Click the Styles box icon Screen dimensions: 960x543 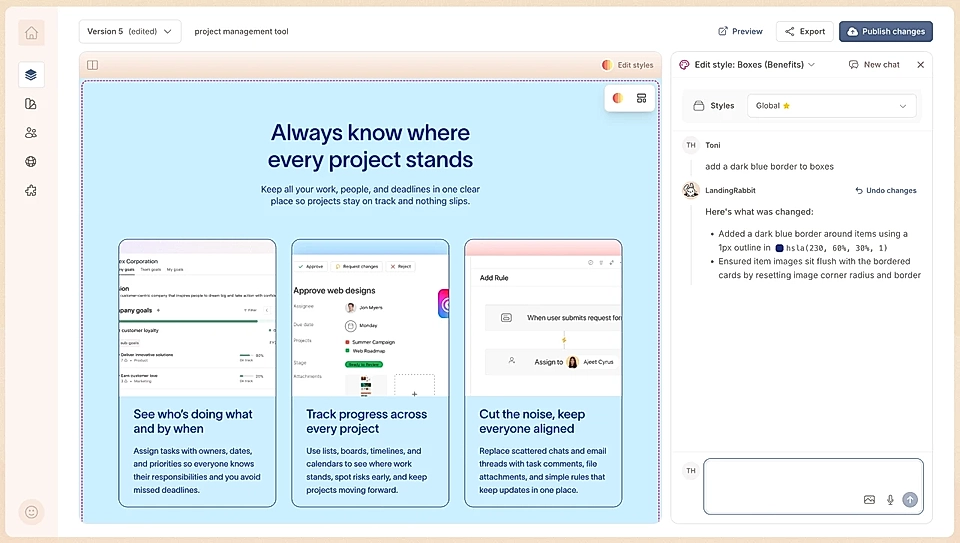[x=699, y=105]
